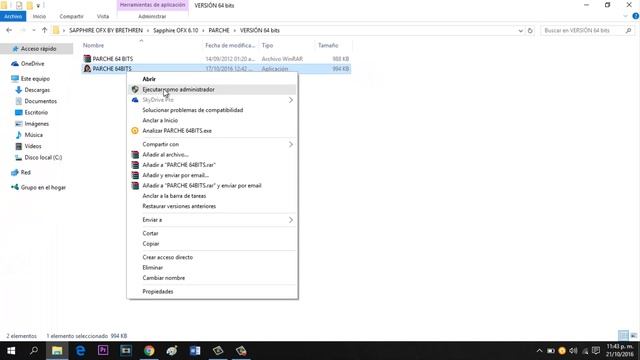Click PARCHE in the breadcrumb path

pyautogui.click(x=219, y=31)
